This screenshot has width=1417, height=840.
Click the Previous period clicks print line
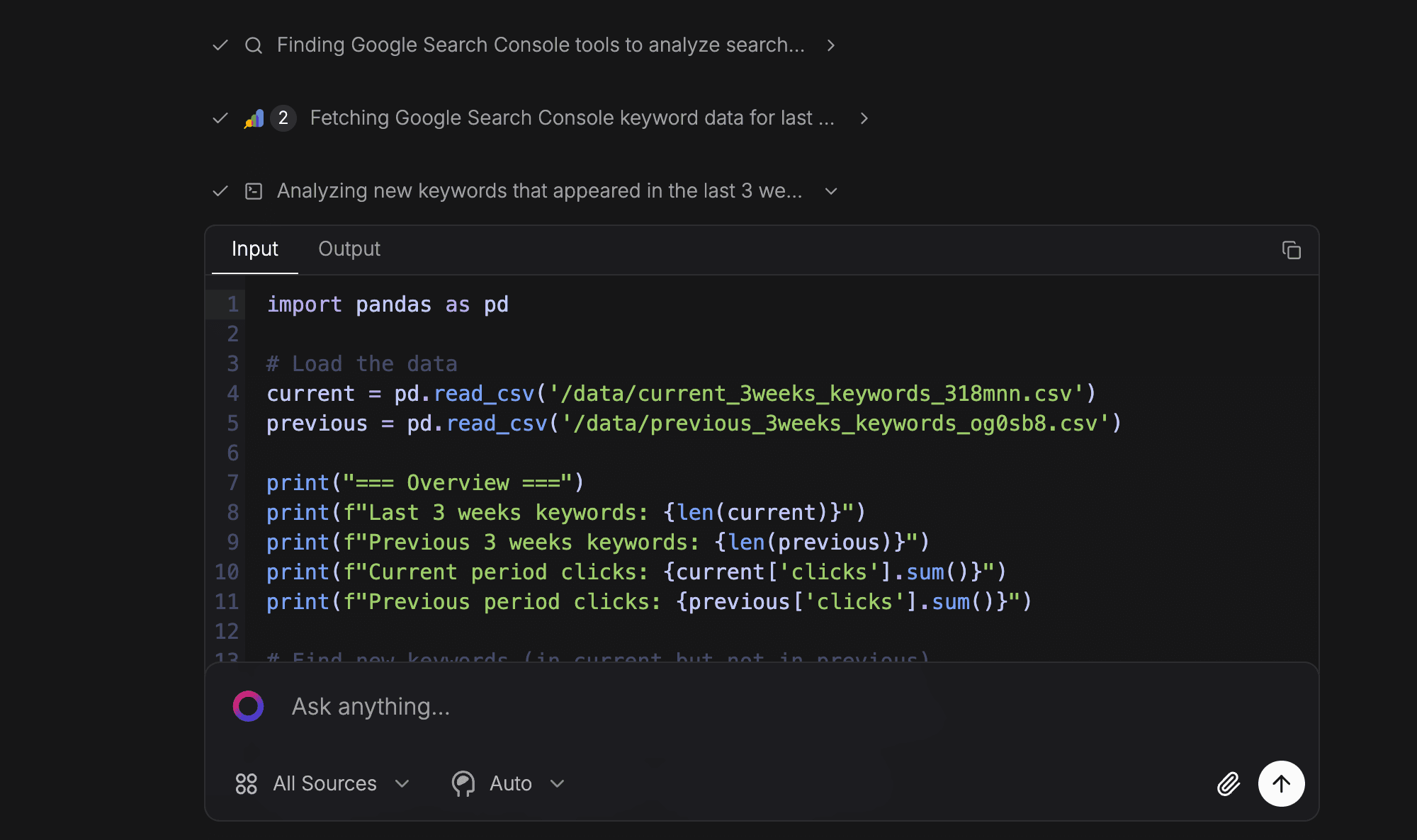650,602
